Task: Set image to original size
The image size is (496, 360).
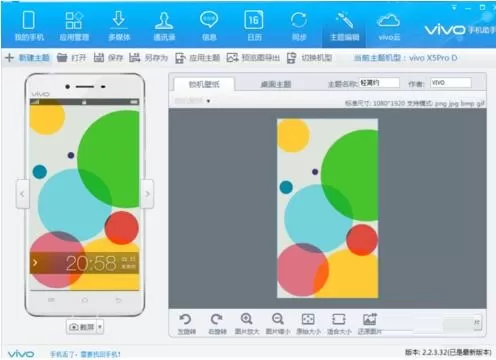Action: pyautogui.click(x=308, y=323)
